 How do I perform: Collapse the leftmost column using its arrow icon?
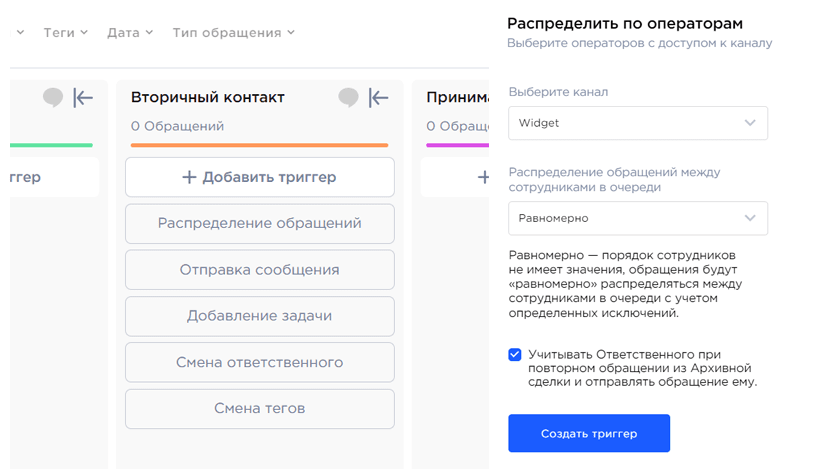click(83, 97)
